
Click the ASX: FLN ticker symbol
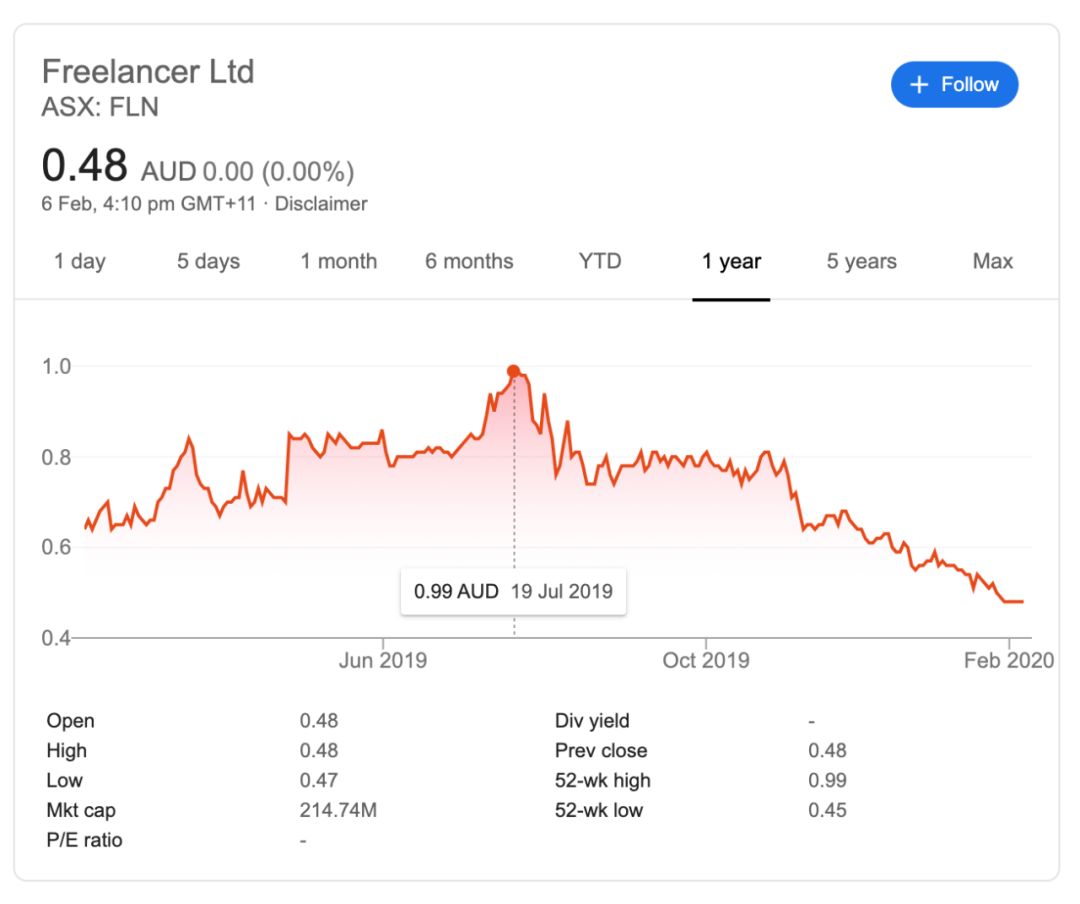pyautogui.click(x=100, y=106)
